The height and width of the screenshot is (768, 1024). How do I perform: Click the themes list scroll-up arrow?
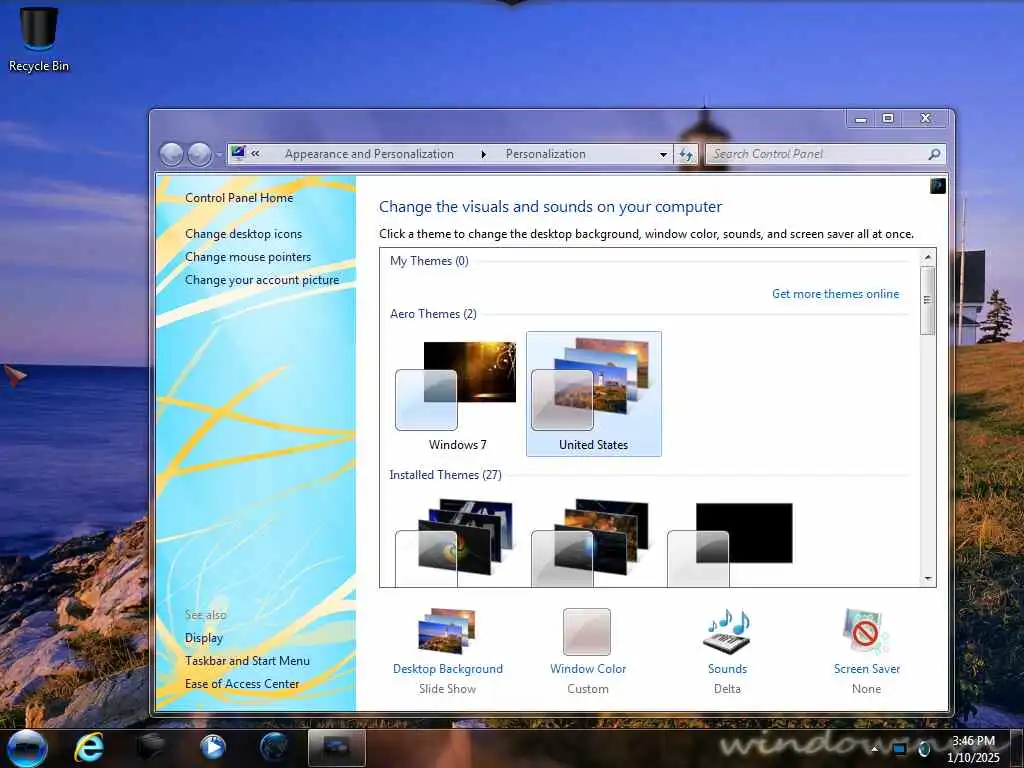tap(927, 257)
